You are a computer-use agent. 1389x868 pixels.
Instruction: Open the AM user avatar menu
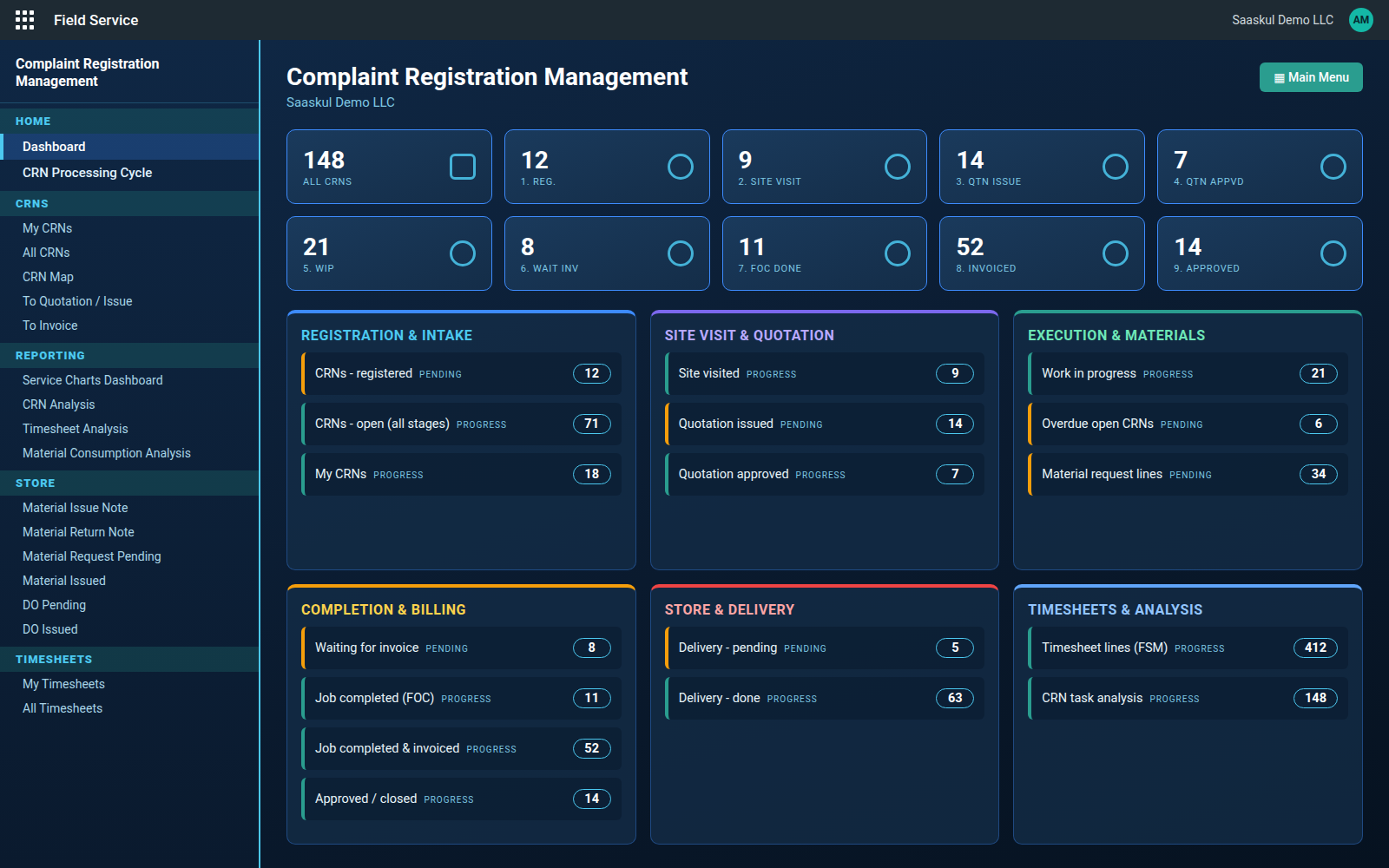(1361, 20)
